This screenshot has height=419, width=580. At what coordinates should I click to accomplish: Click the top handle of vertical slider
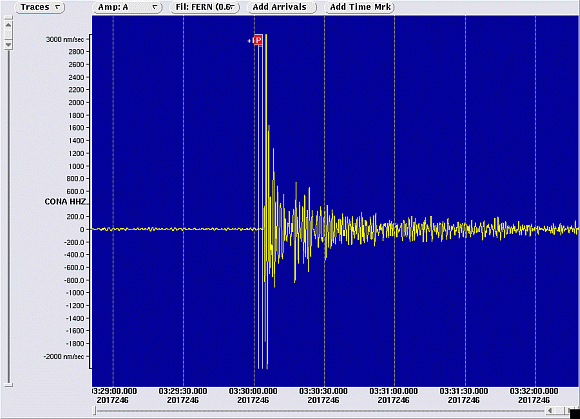point(8,17)
